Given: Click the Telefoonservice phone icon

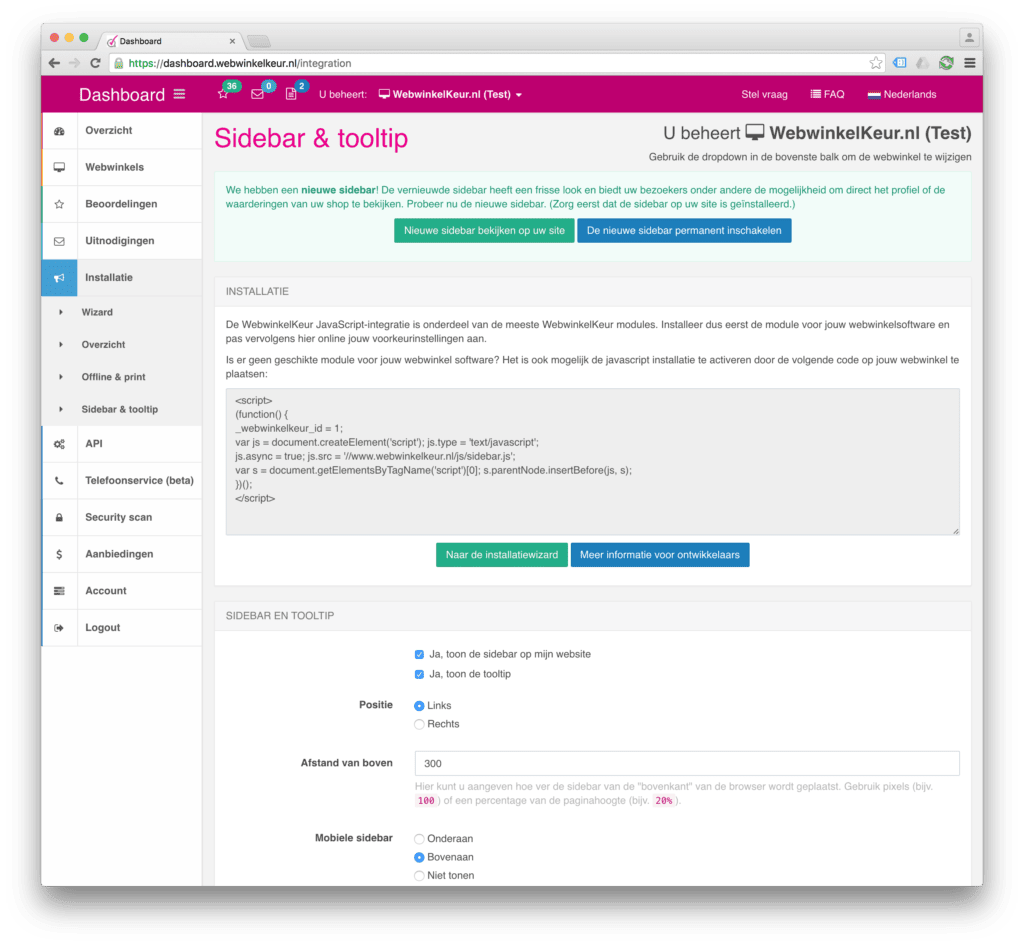Looking at the screenshot, I should tap(59, 481).
